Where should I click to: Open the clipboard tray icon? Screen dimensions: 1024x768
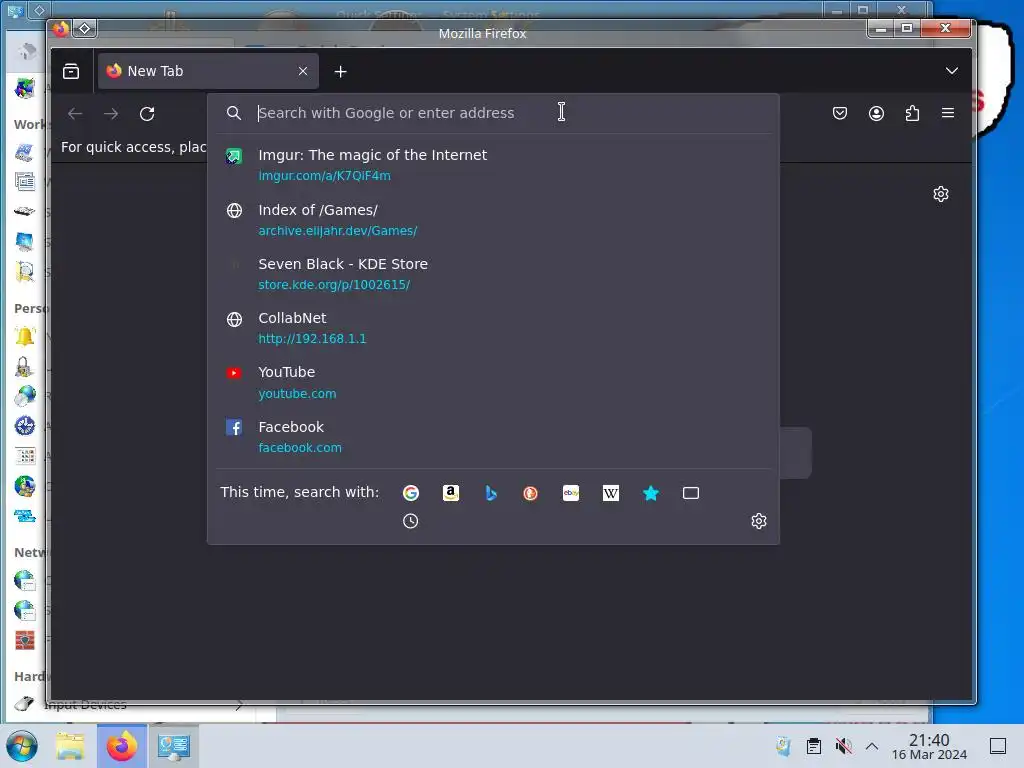point(814,746)
